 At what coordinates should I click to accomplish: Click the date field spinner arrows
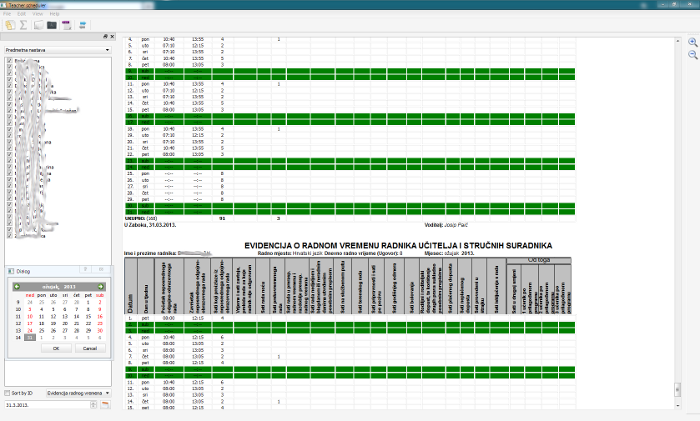coord(94,405)
